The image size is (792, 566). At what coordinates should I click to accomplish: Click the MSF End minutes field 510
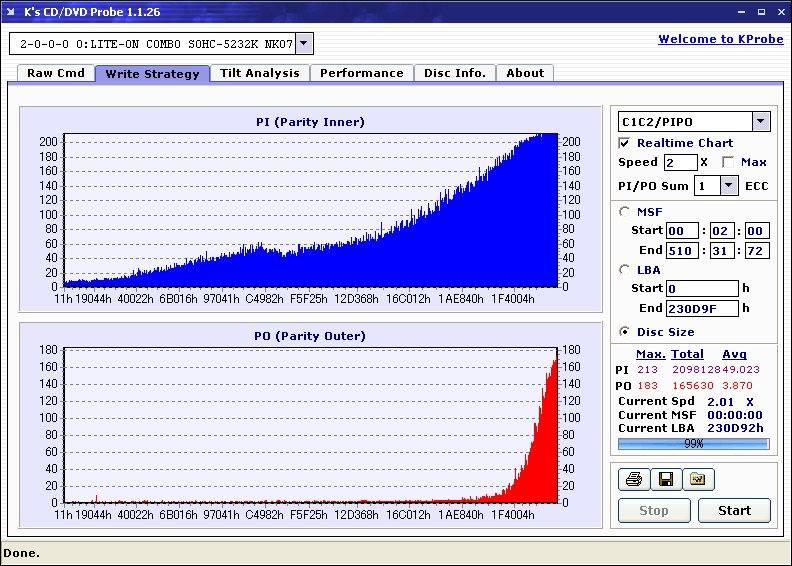(682, 250)
